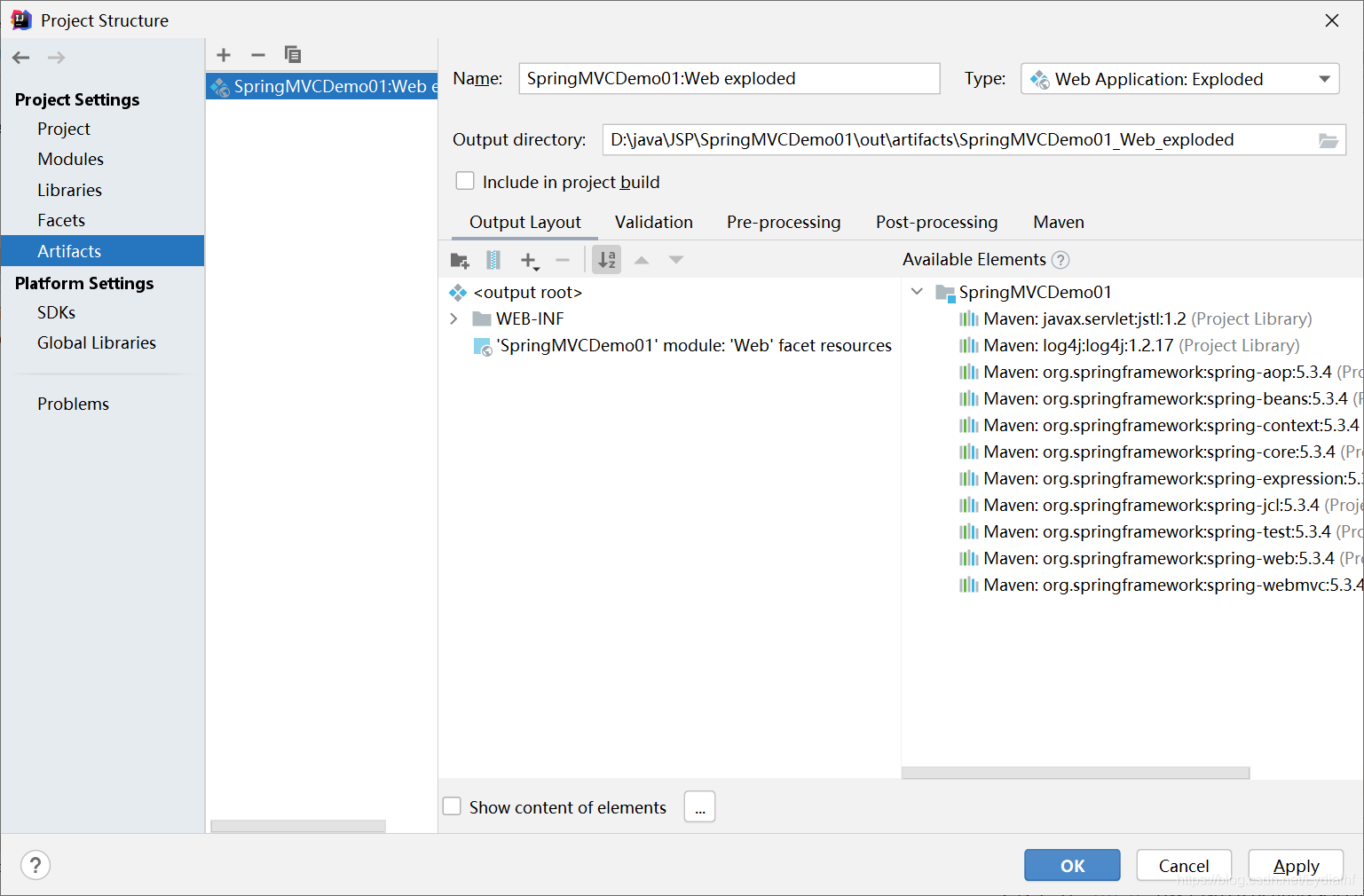Click the artifact Name input field

point(729,78)
